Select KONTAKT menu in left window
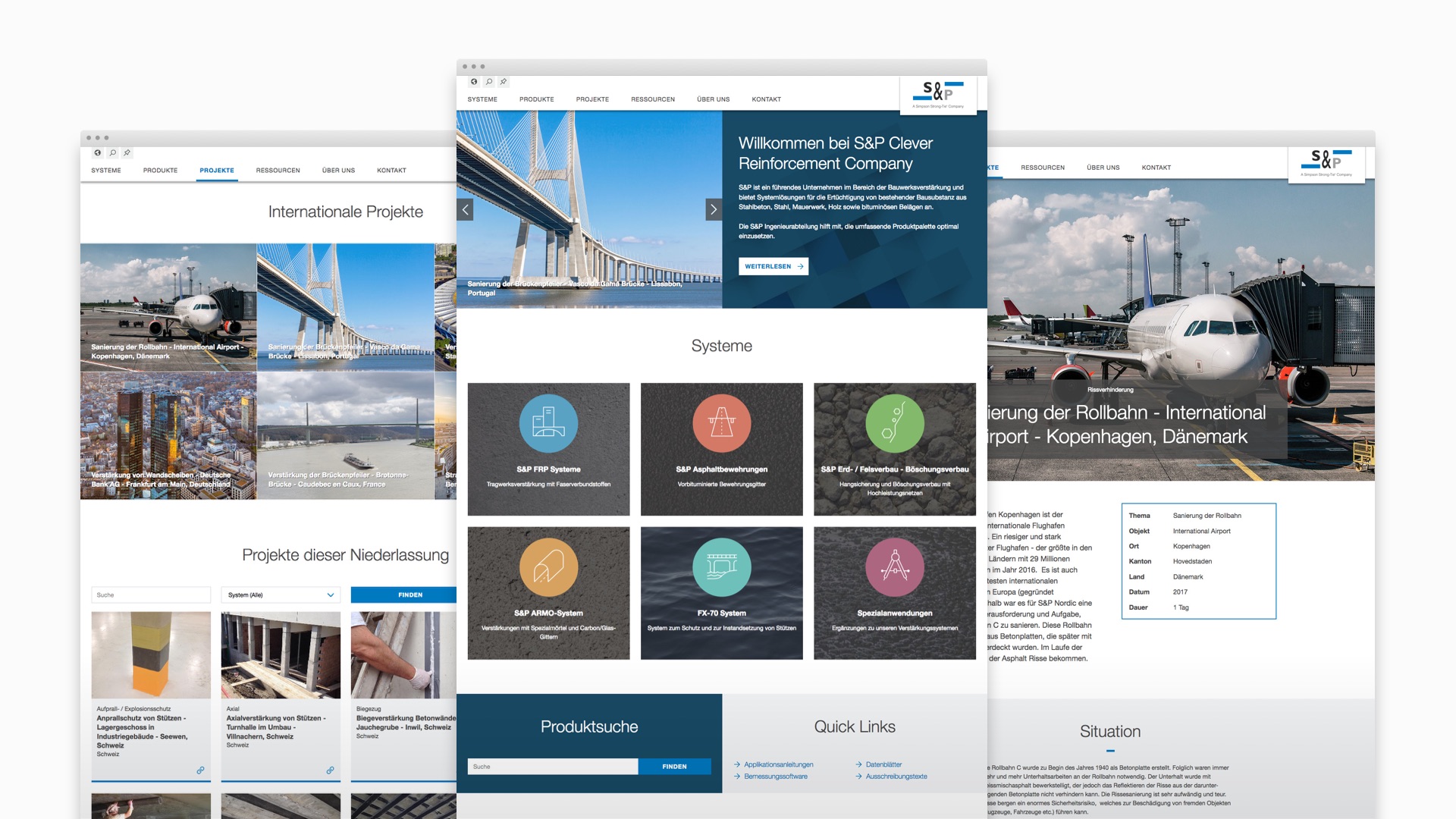 tap(391, 171)
